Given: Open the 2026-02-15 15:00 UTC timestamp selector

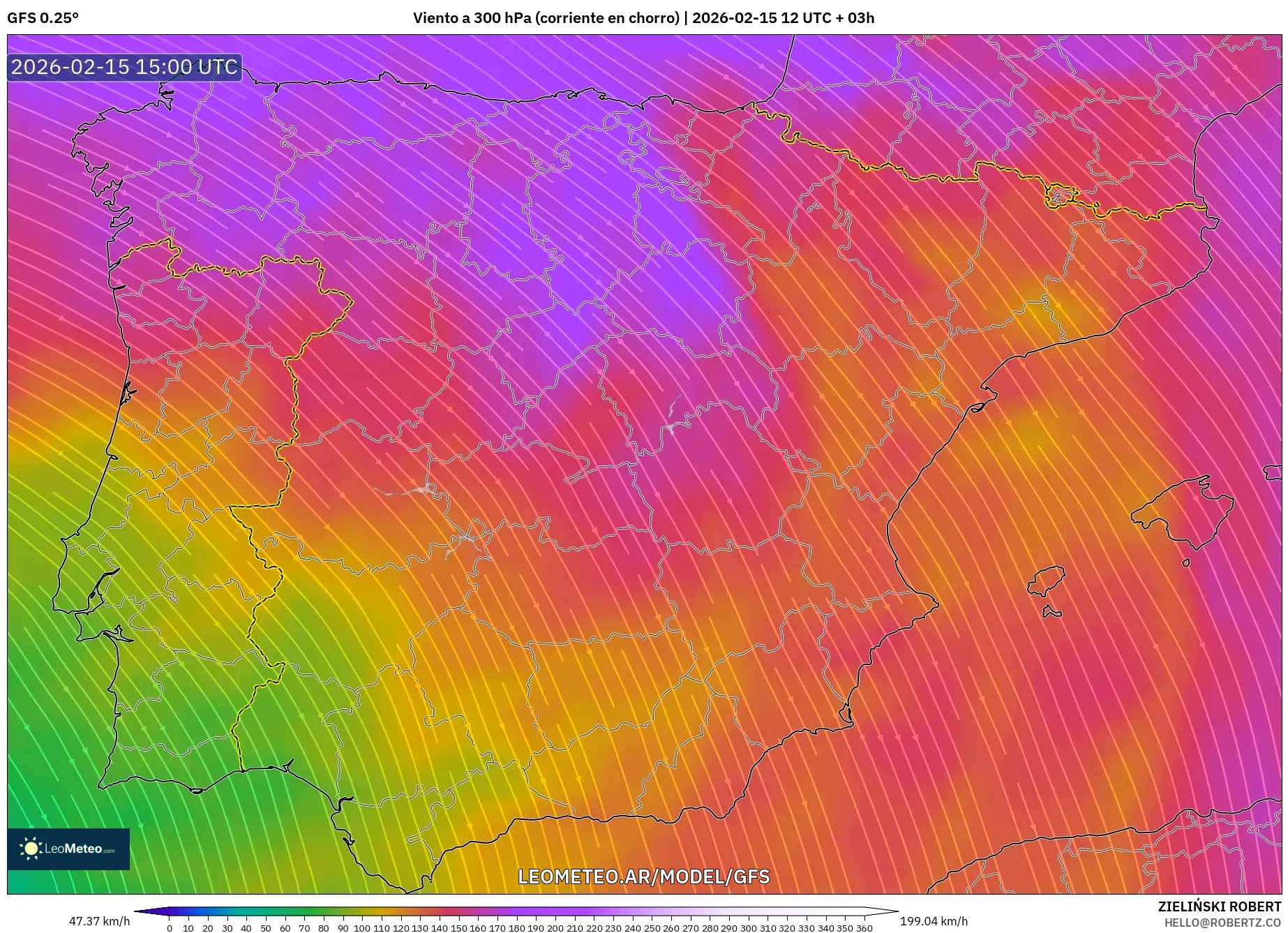Looking at the screenshot, I should point(123,68).
